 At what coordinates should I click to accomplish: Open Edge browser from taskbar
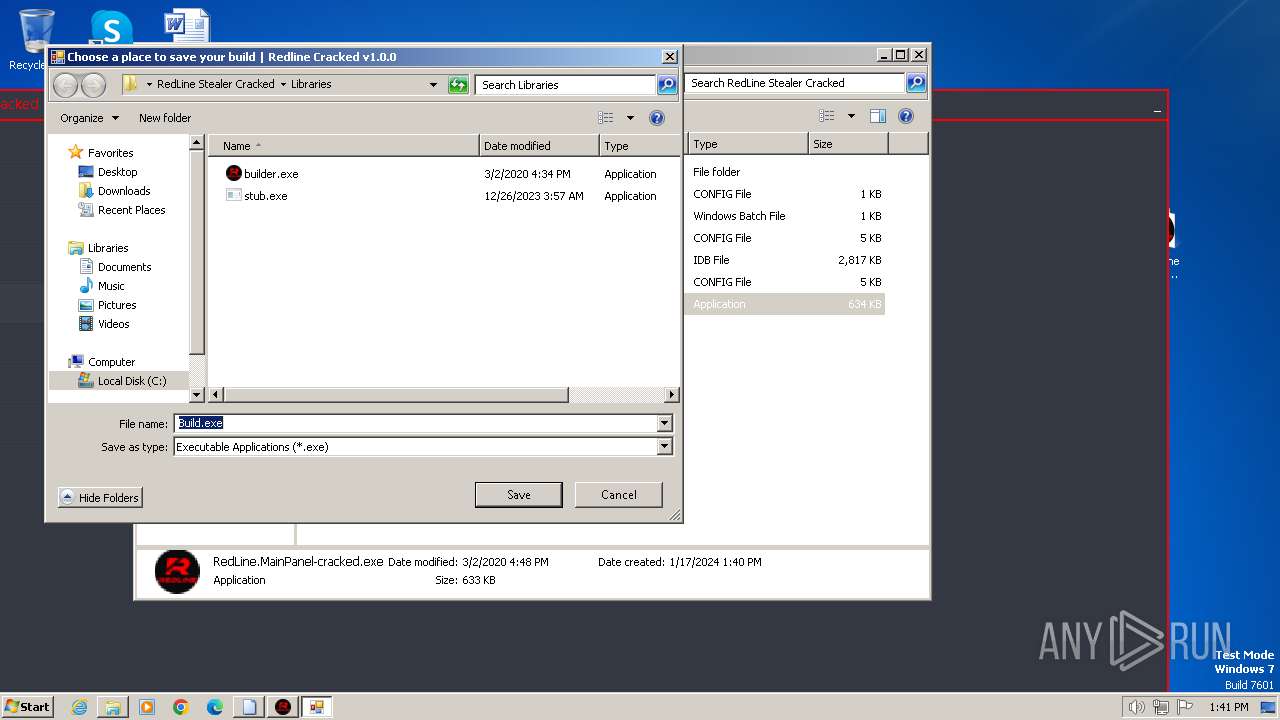point(215,707)
